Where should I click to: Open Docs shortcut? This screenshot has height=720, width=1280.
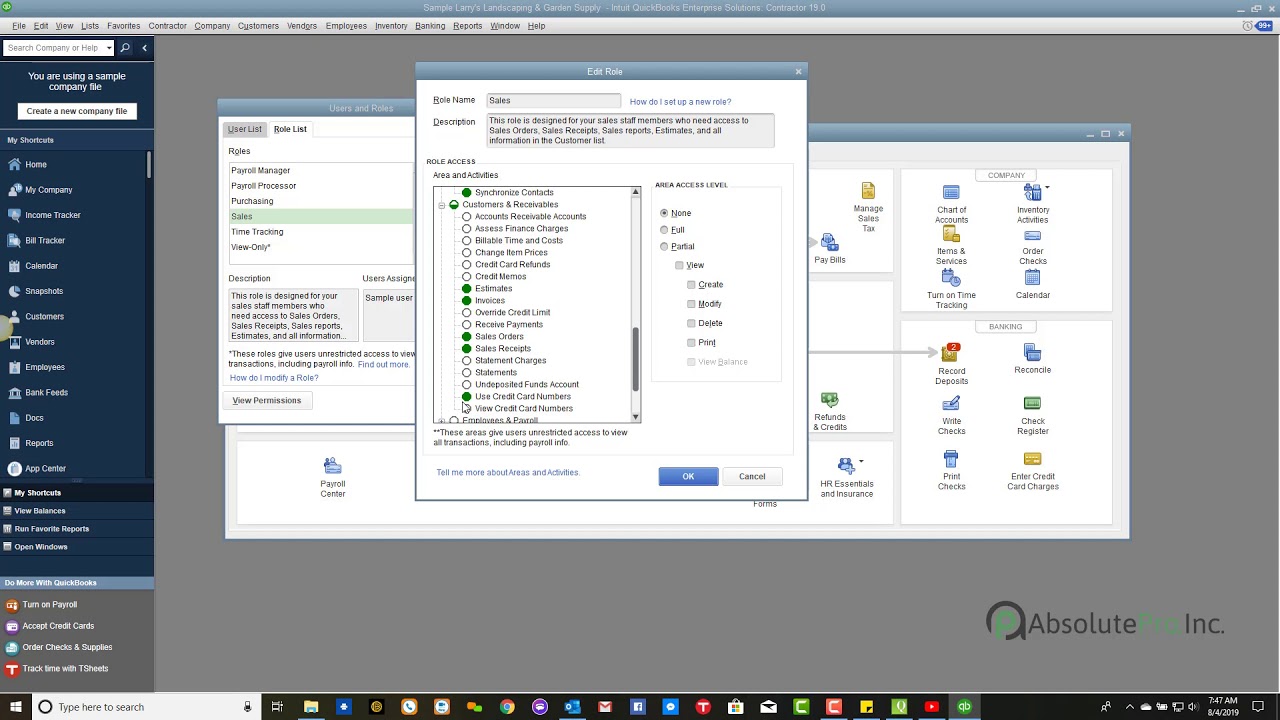tap(34, 418)
